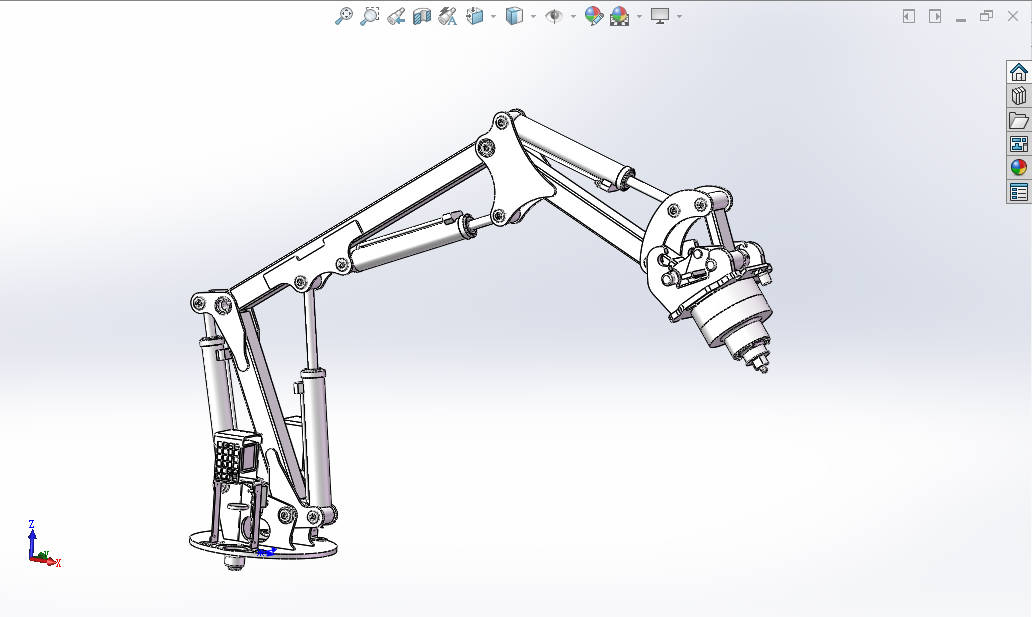This screenshot has width=1032, height=617.
Task: Click the Apply Scene icon
Action: tap(619, 16)
